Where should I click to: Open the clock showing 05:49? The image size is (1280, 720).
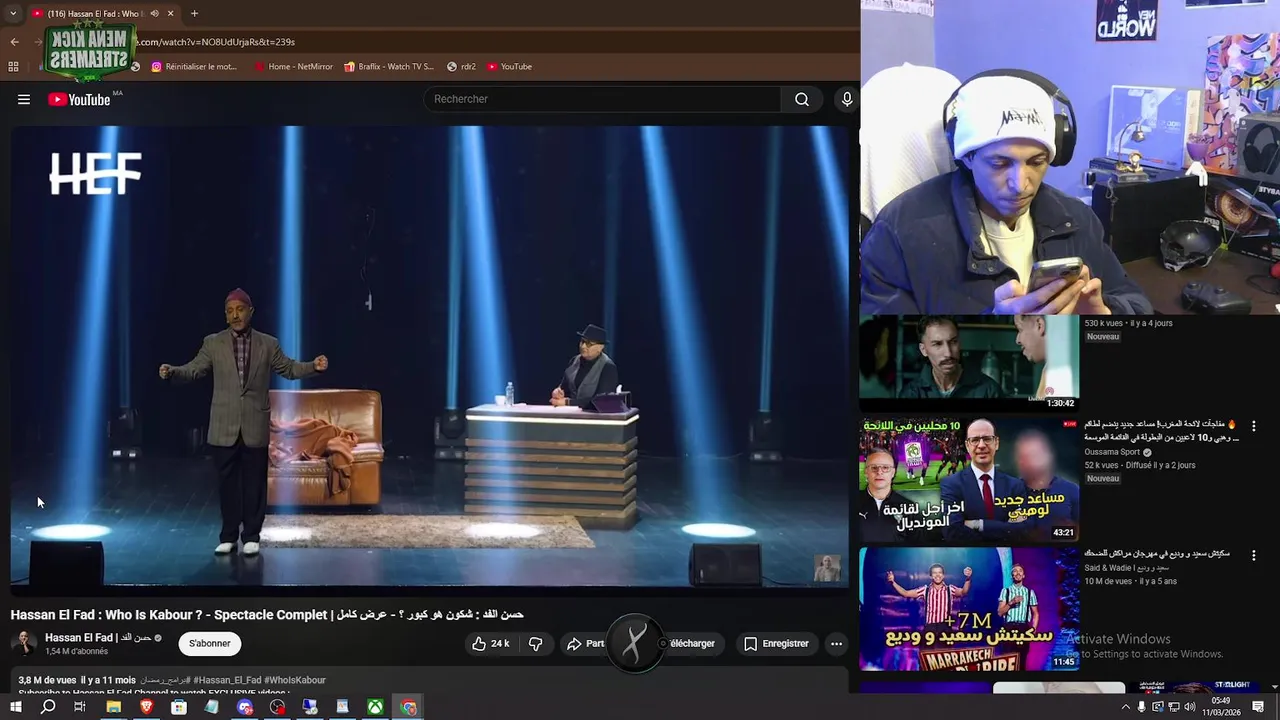point(1221,707)
